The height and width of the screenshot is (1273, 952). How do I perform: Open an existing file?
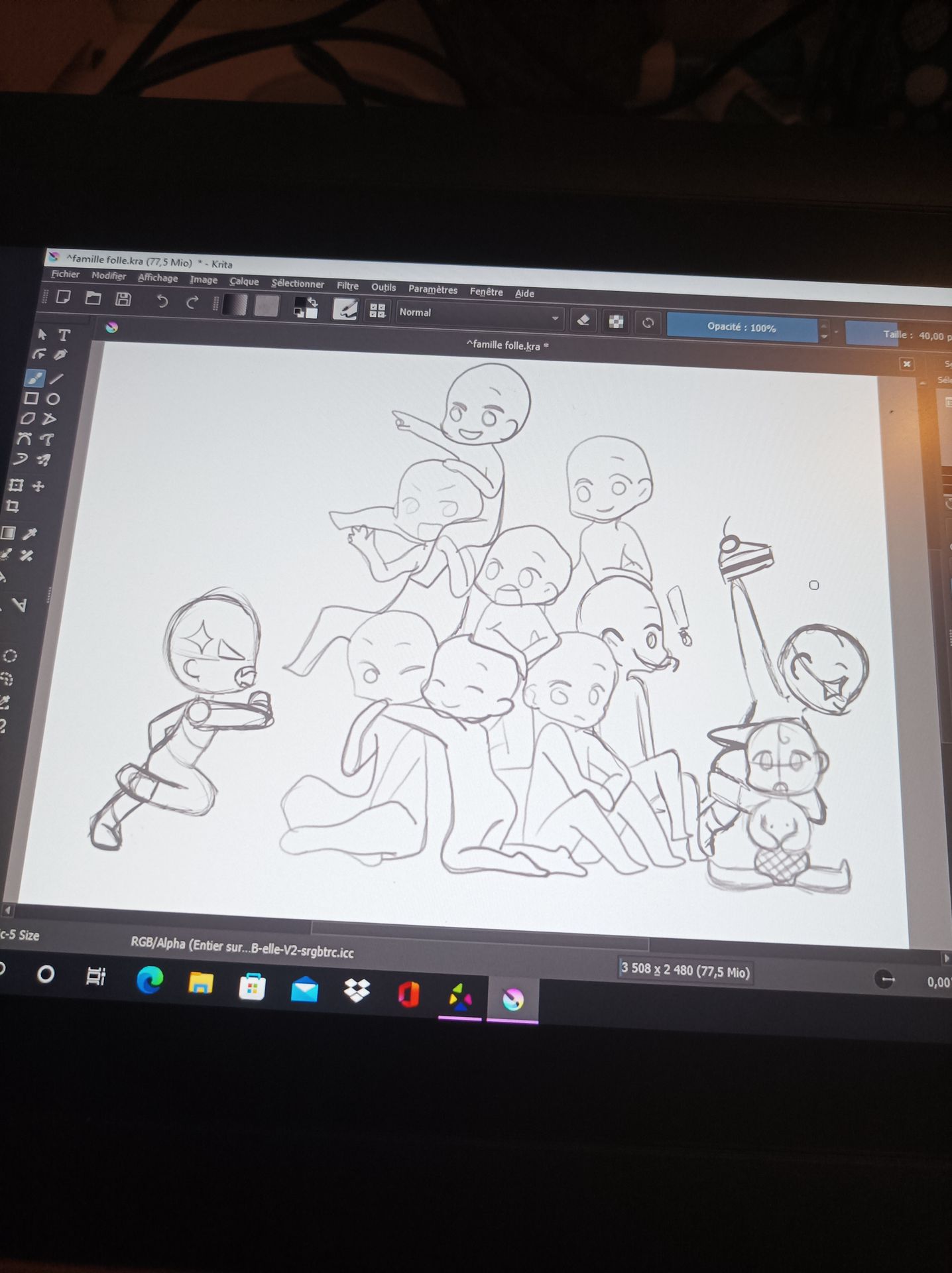93,298
